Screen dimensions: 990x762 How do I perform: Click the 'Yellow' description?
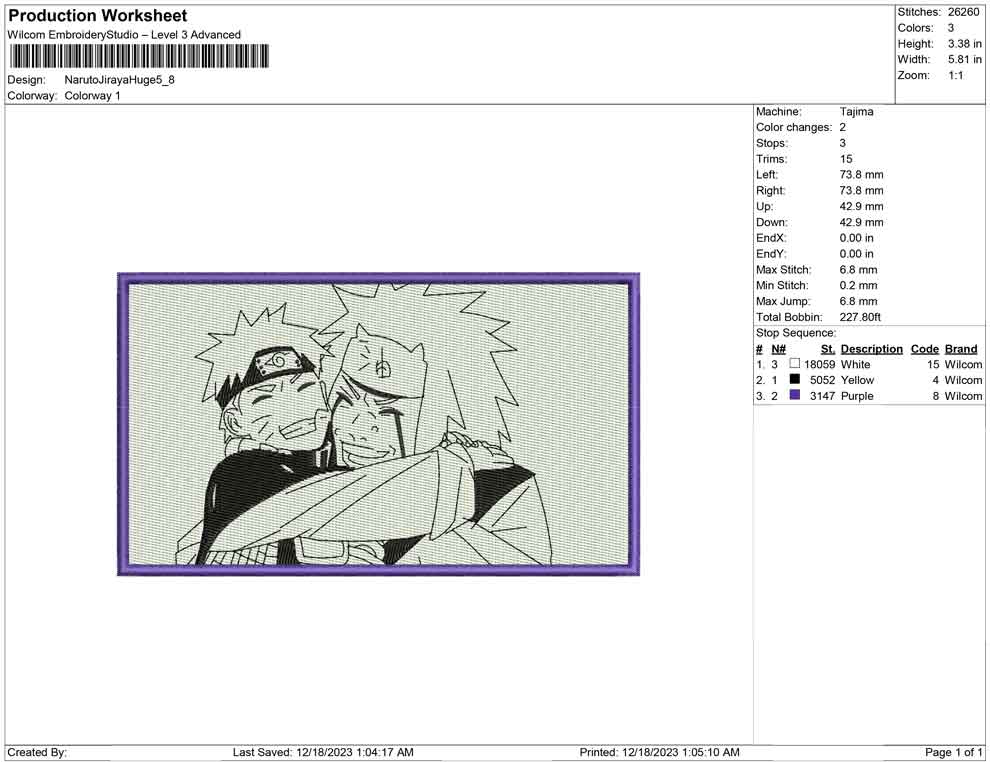(857, 380)
